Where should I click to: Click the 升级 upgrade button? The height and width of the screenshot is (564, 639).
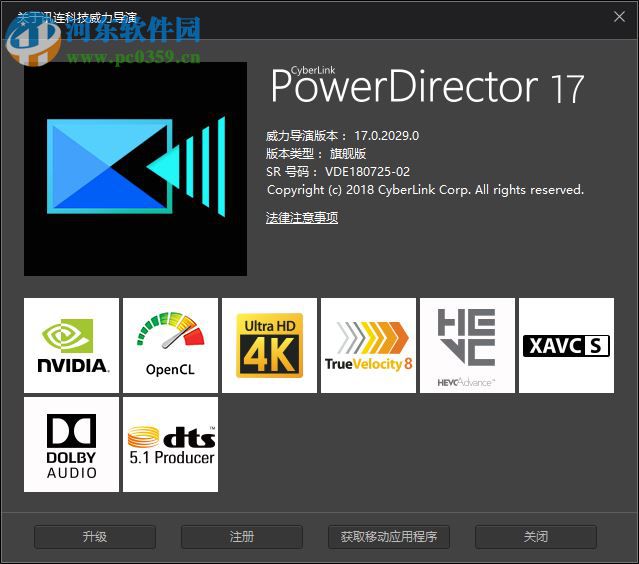point(95,537)
